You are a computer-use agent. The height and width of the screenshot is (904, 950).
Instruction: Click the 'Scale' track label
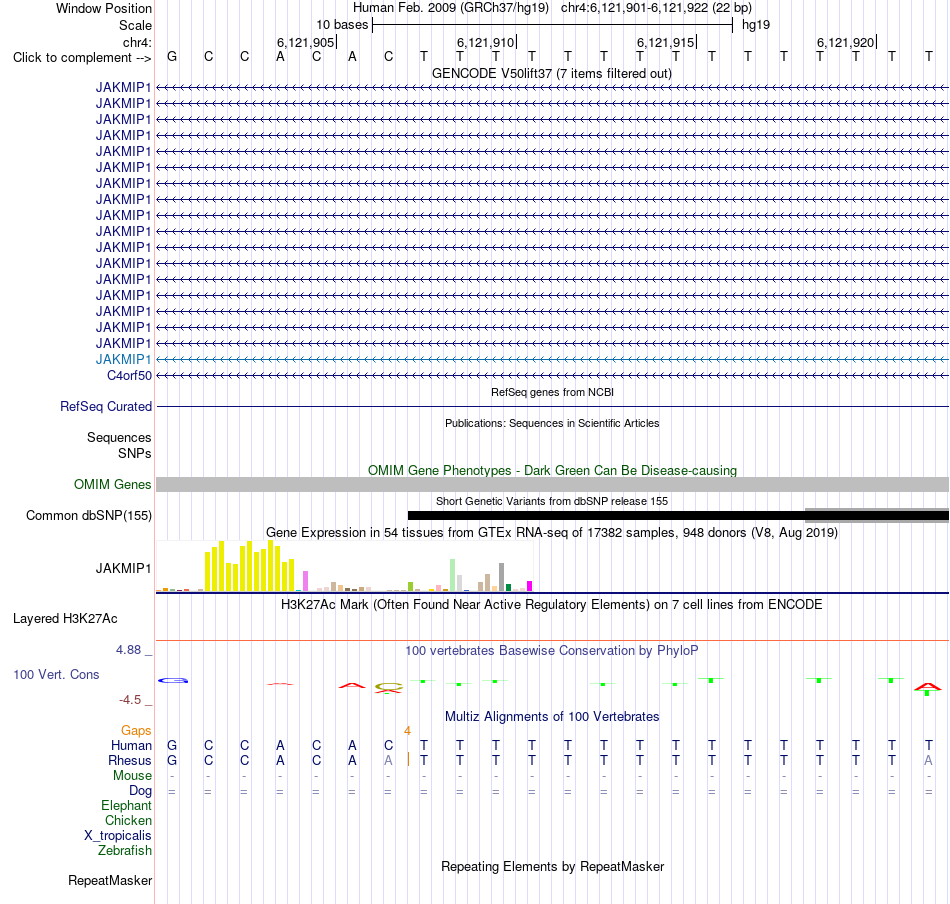(135, 25)
